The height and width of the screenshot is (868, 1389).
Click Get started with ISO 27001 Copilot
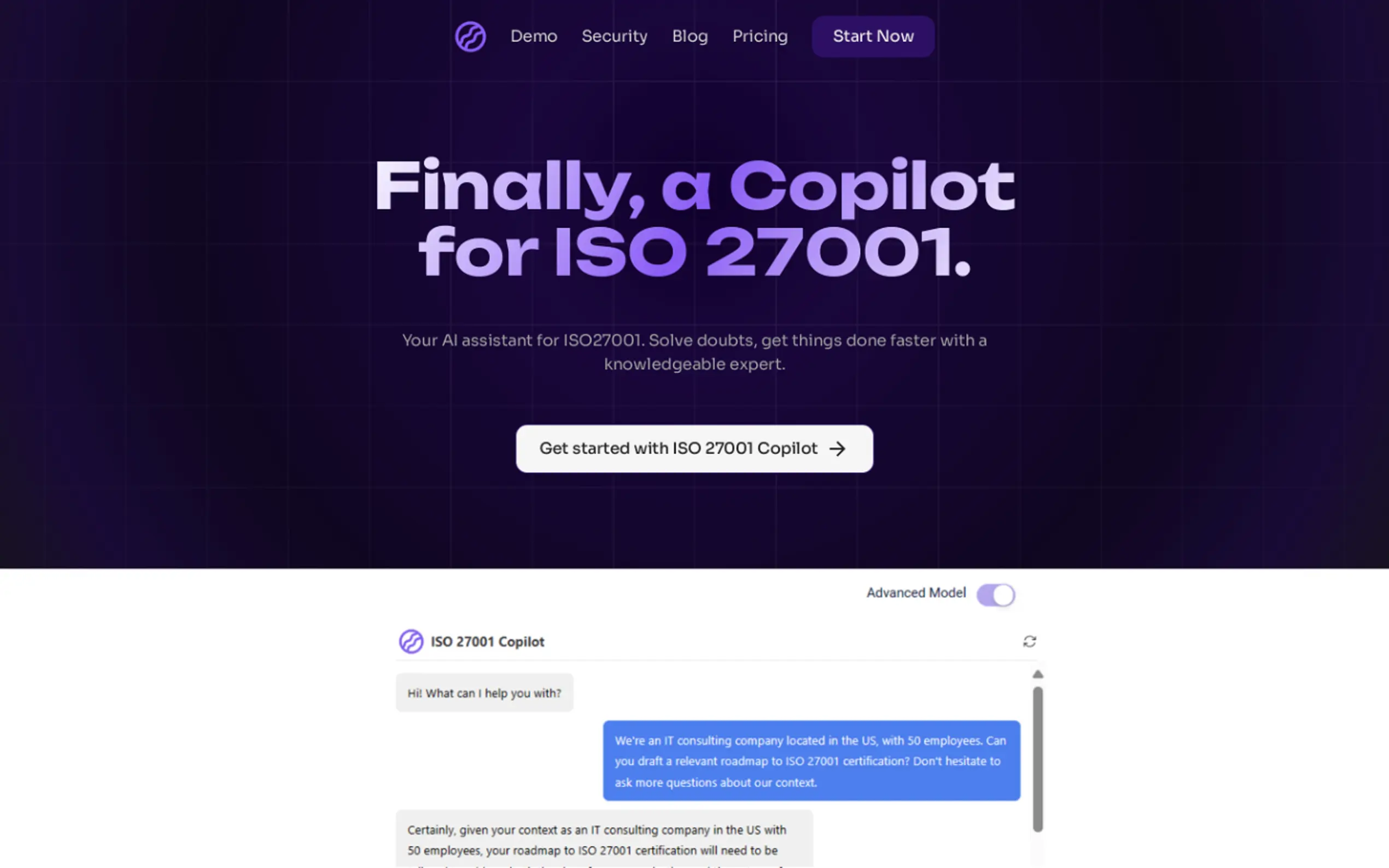click(x=678, y=448)
